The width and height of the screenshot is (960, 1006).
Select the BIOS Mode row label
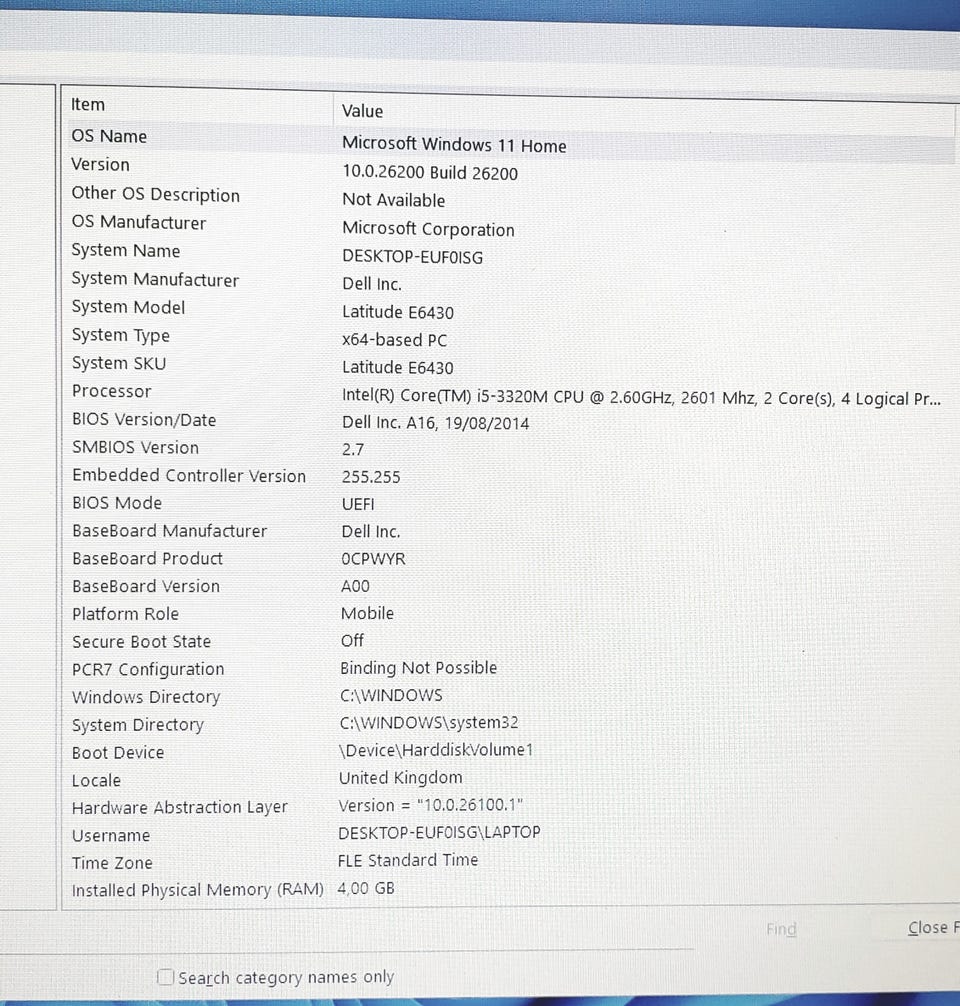[117, 503]
